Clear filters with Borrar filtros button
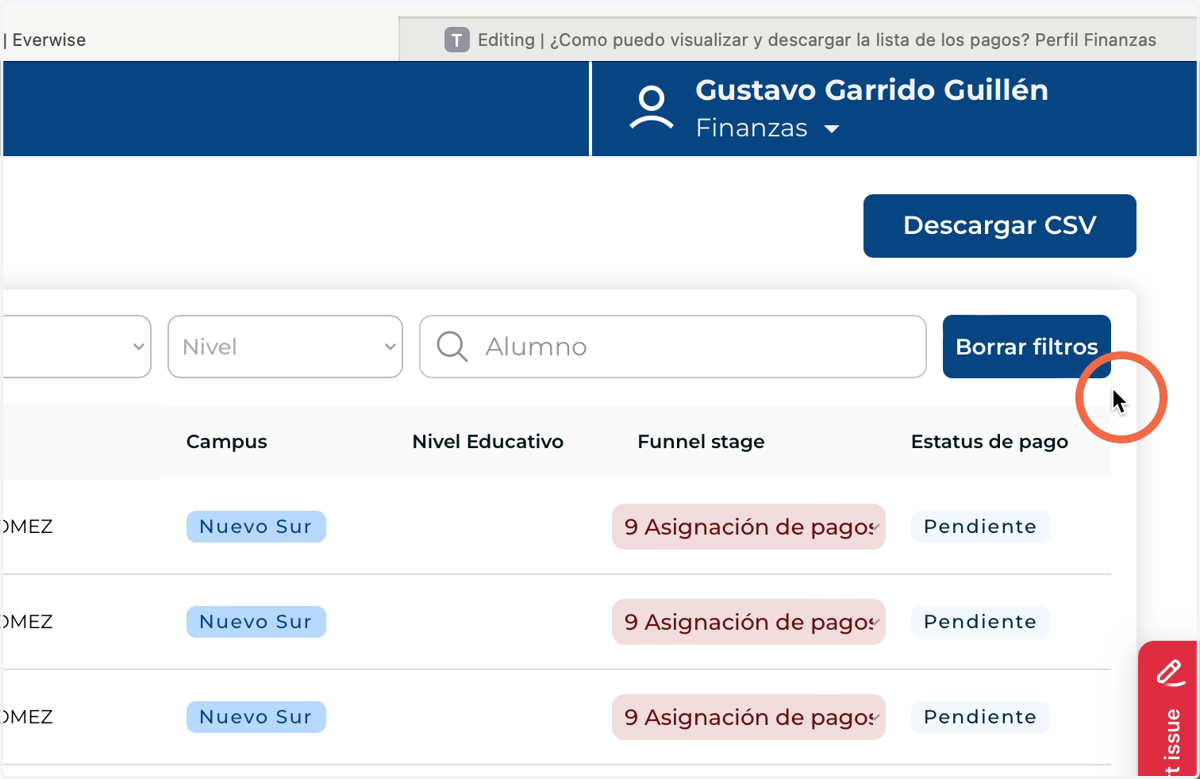1200x779 pixels. 1026,347
